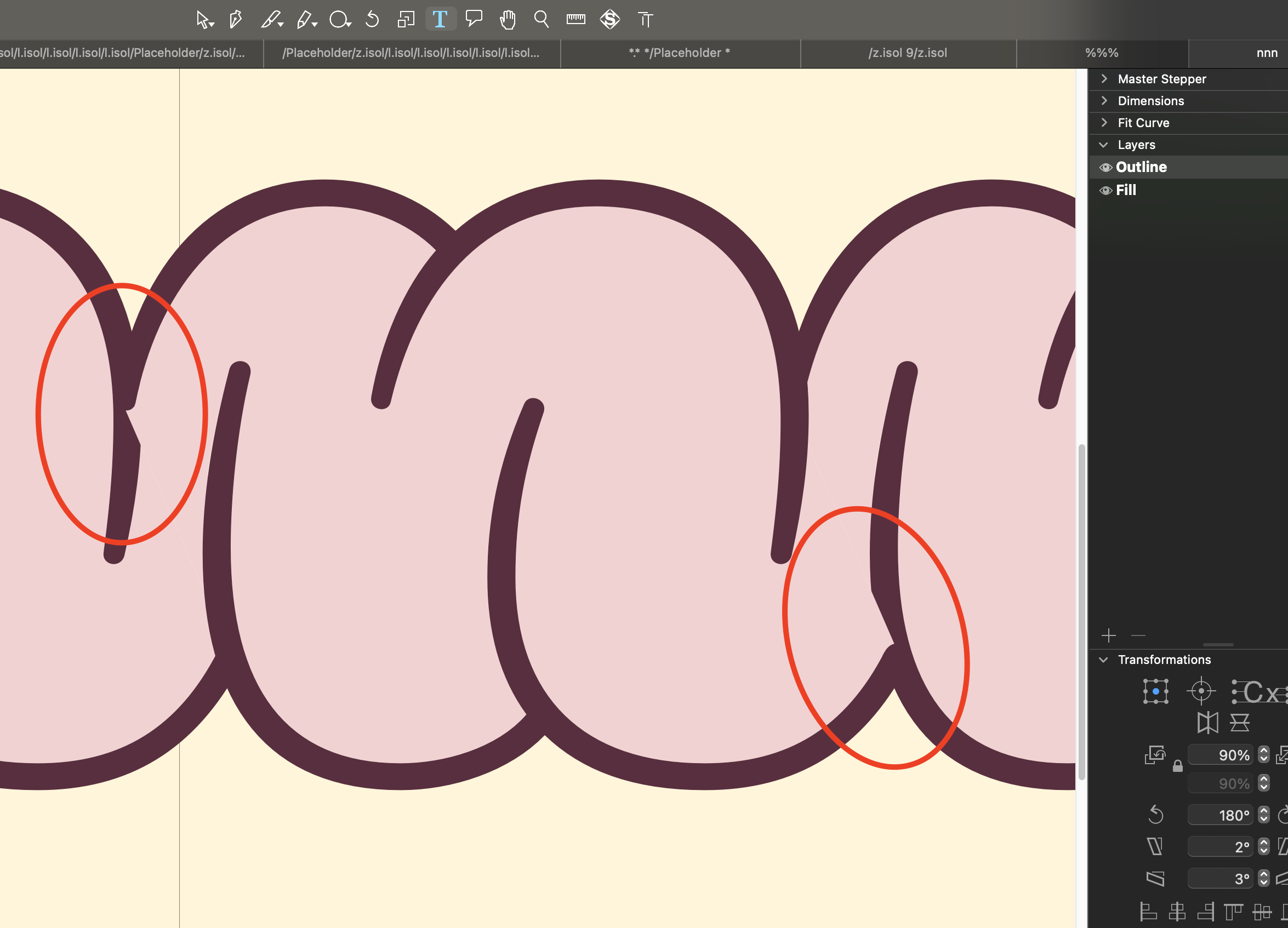Viewport: 1288px width, 928px height.
Task: Select the Knife tool
Action: 270,20
